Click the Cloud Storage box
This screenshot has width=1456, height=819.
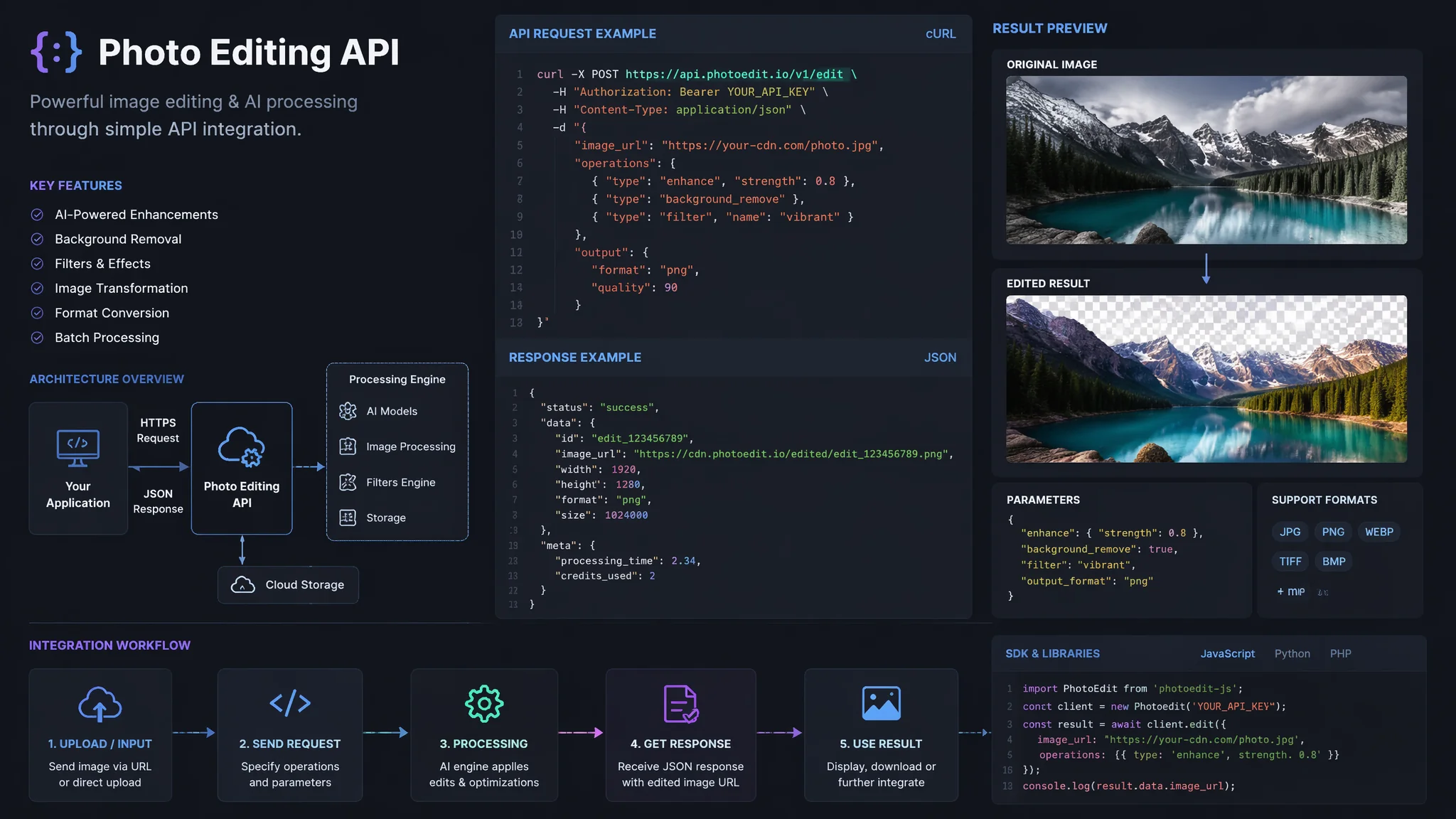288,584
